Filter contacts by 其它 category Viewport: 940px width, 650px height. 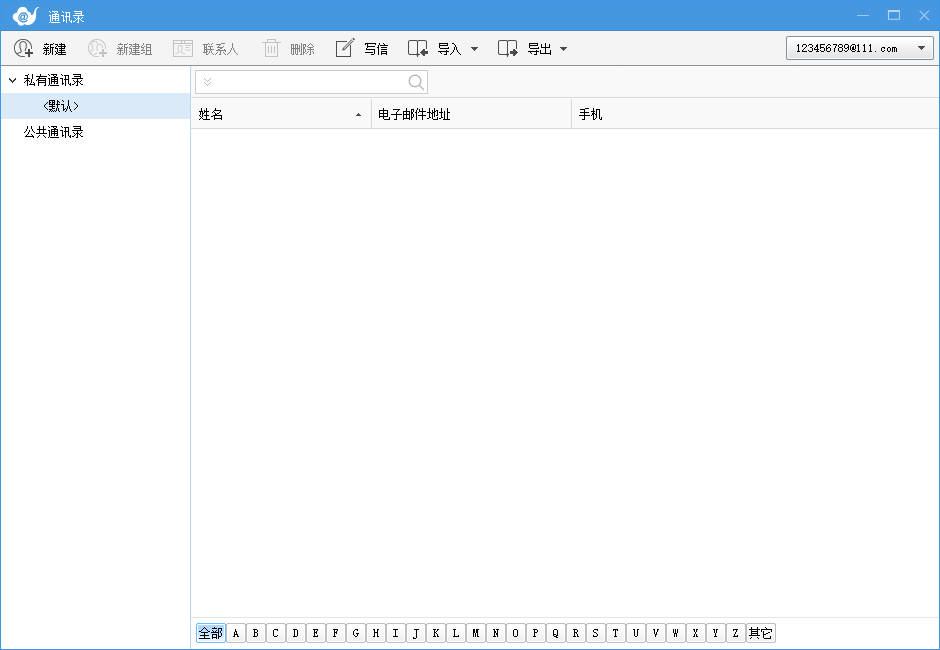coord(760,633)
